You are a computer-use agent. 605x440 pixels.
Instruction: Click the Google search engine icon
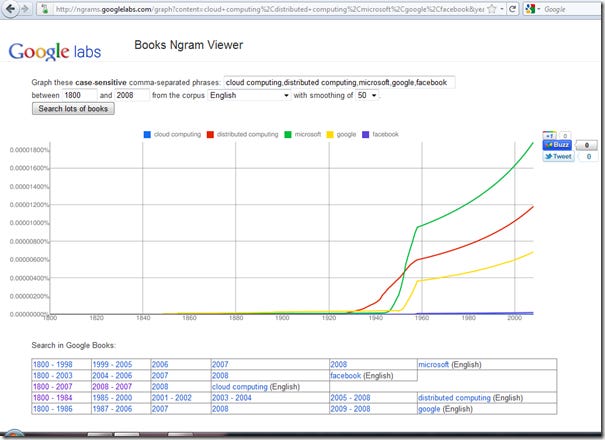(530, 9)
